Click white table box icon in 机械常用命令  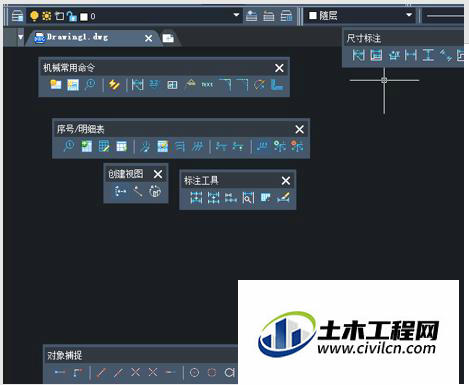point(172,85)
